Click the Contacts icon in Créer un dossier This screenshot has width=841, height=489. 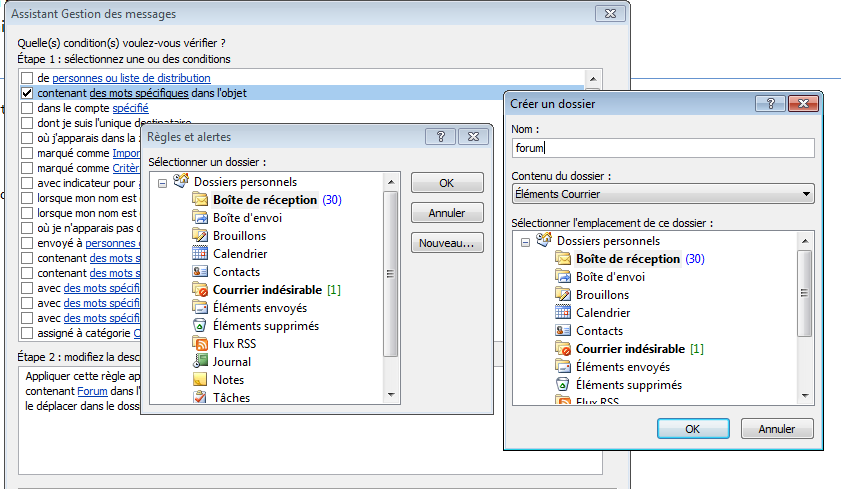click(x=563, y=331)
